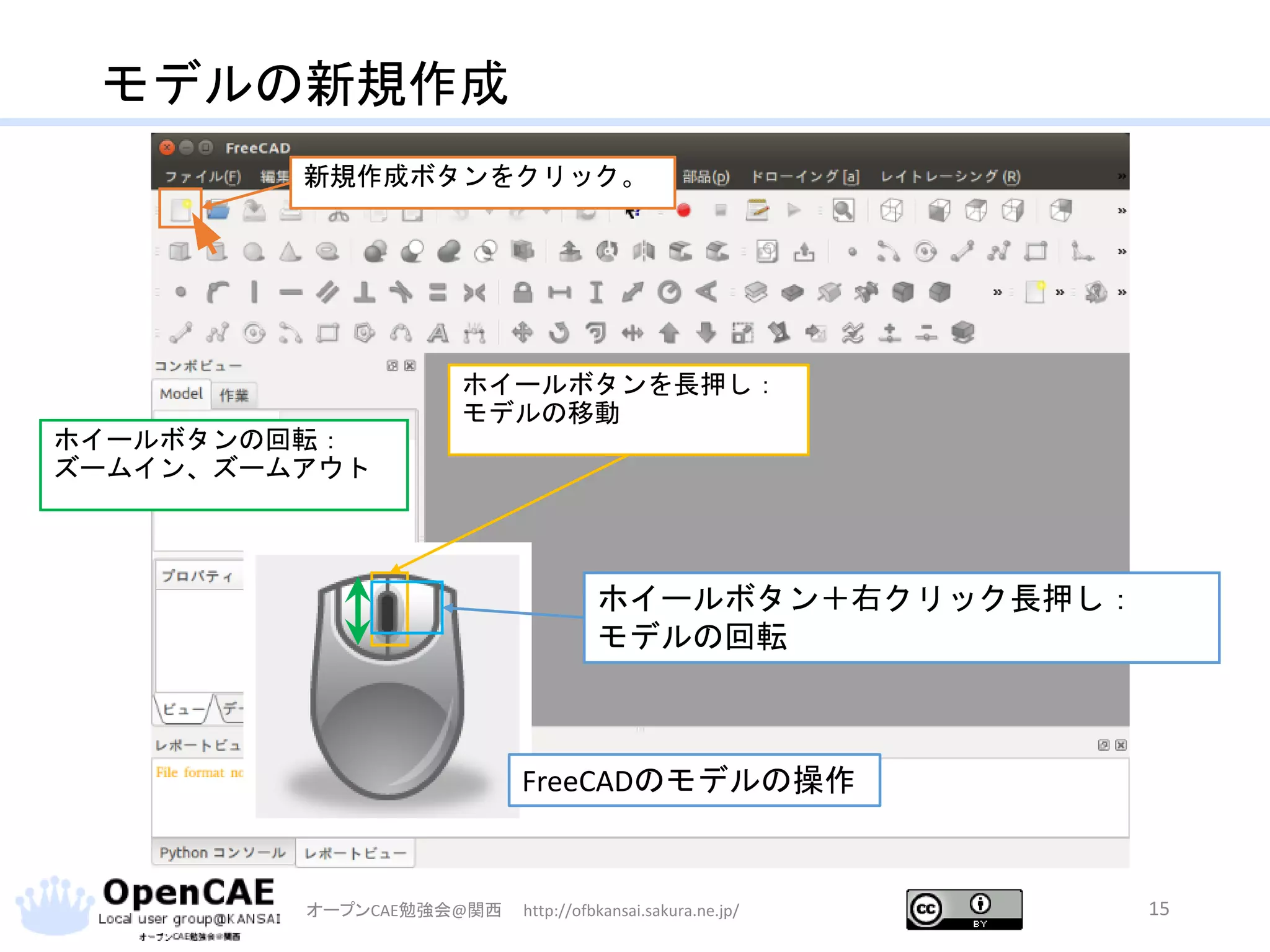Undock the コンボビュー panel
1270x952 pixels.
click(392, 366)
